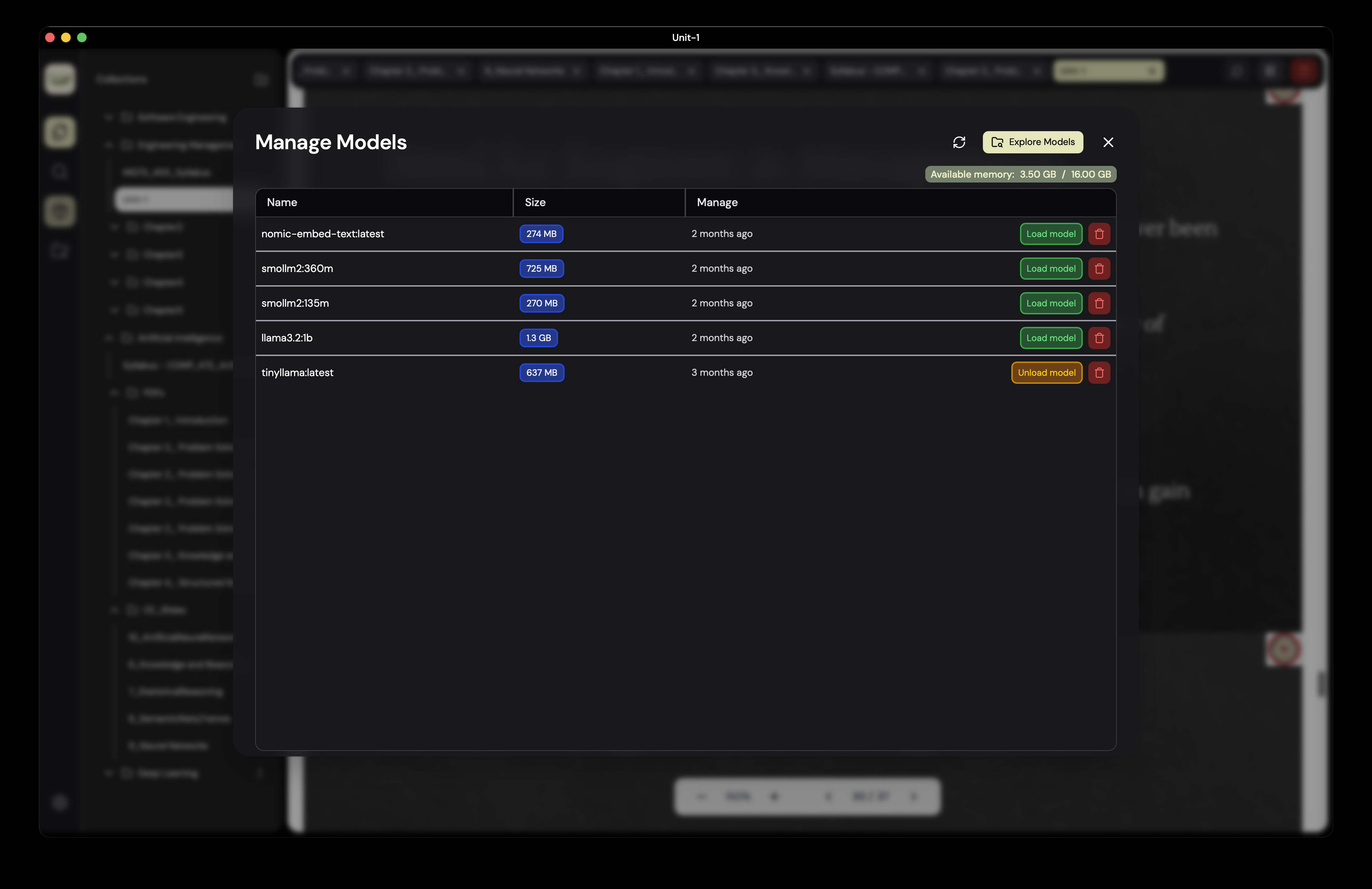Image resolution: width=1372 pixels, height=889 pixels.
Task: Delete the smollm2:360m model
Action: click(1099, 268)
